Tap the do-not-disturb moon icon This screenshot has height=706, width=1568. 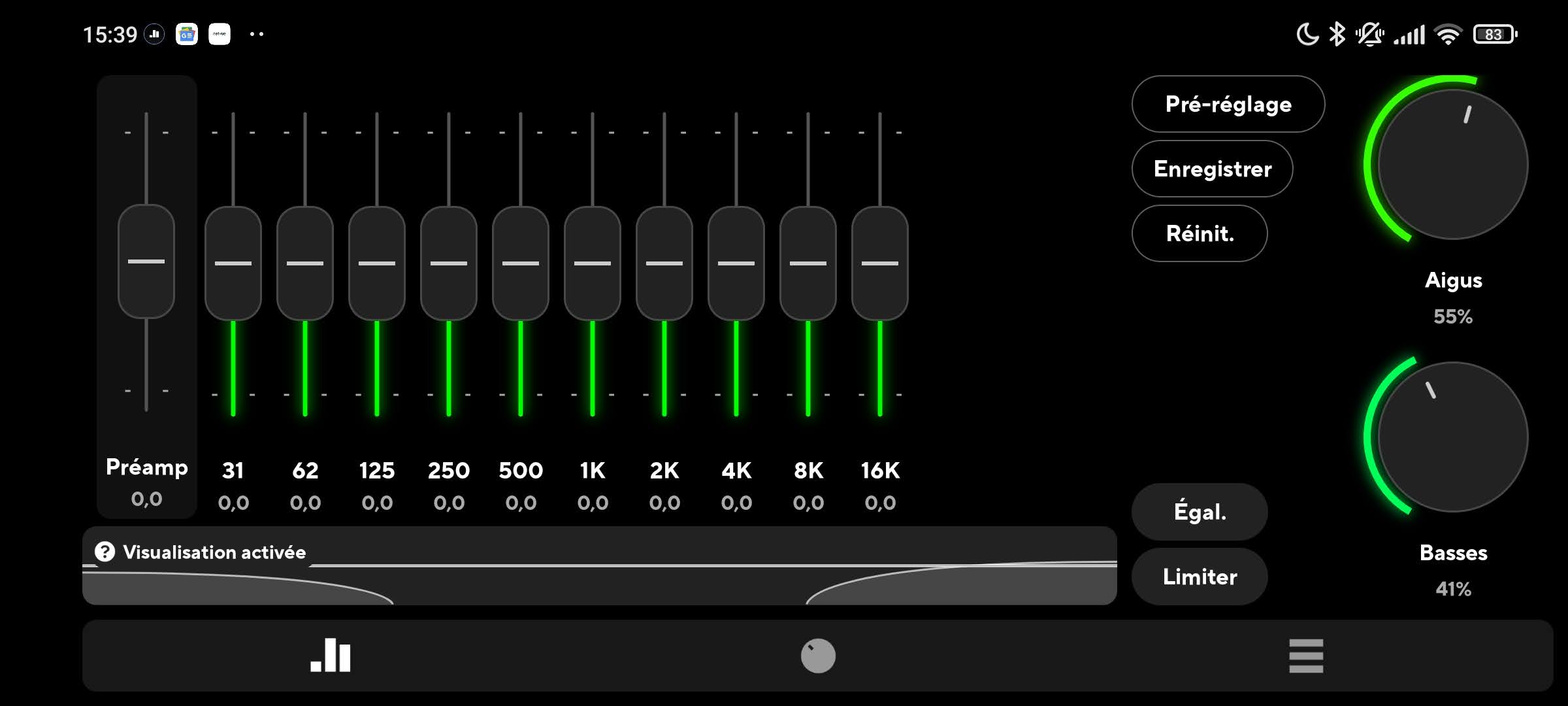click(1307, 34)
